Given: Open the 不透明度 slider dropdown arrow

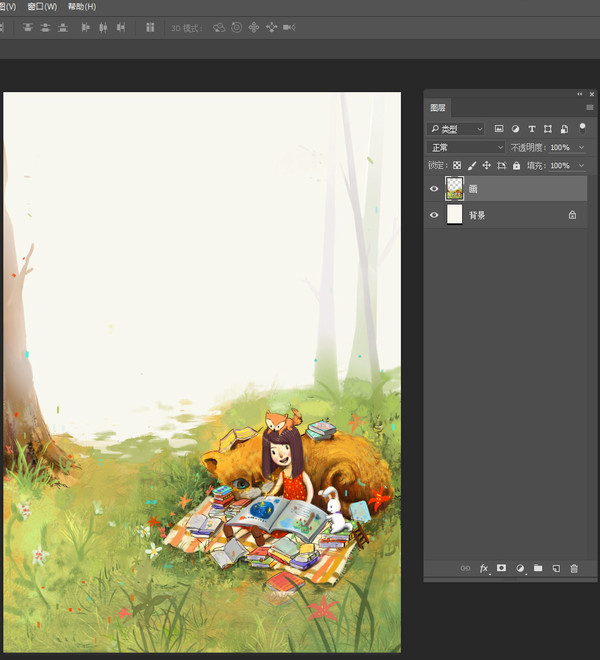Looking at the screenshot, I should click(x=581, y=147).
